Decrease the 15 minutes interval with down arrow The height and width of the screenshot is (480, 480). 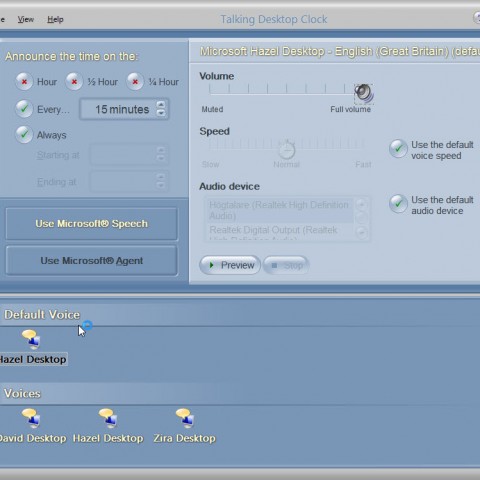[161, 113]
